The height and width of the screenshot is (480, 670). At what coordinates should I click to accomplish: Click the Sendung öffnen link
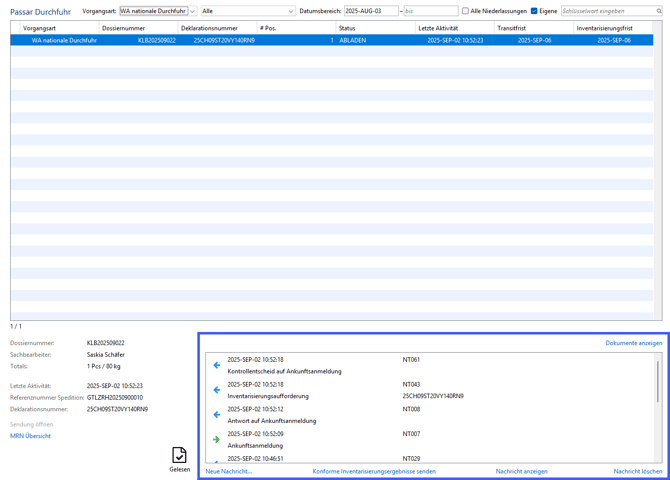click(x=32, y=424)
